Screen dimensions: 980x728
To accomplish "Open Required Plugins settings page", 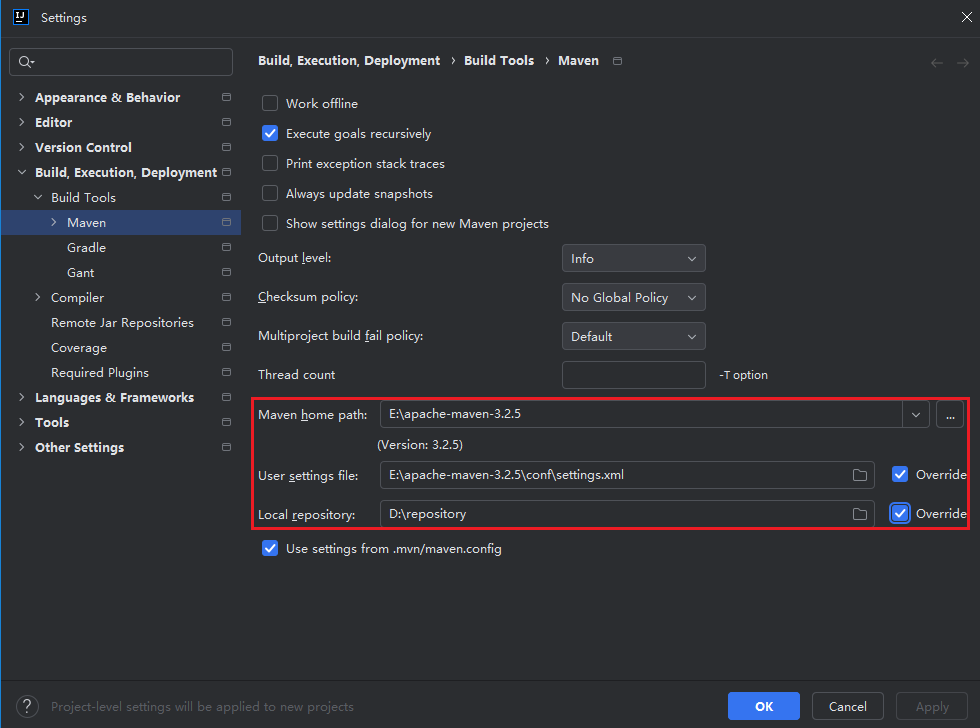I will coord(100,372).
